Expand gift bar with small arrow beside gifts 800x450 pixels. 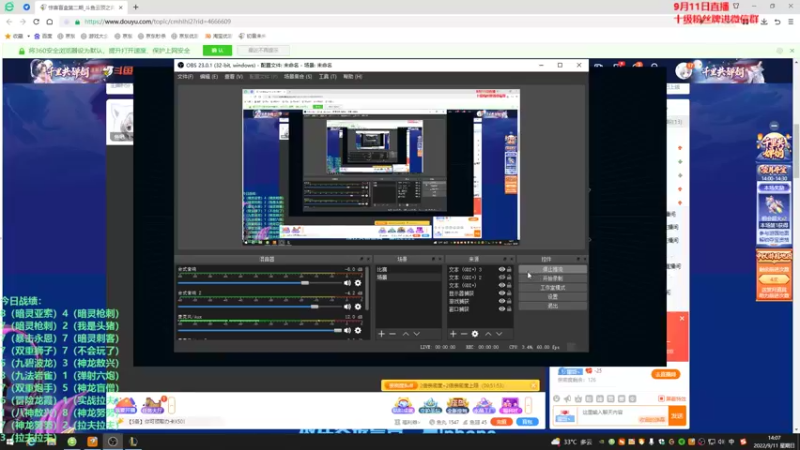point(528,406)
